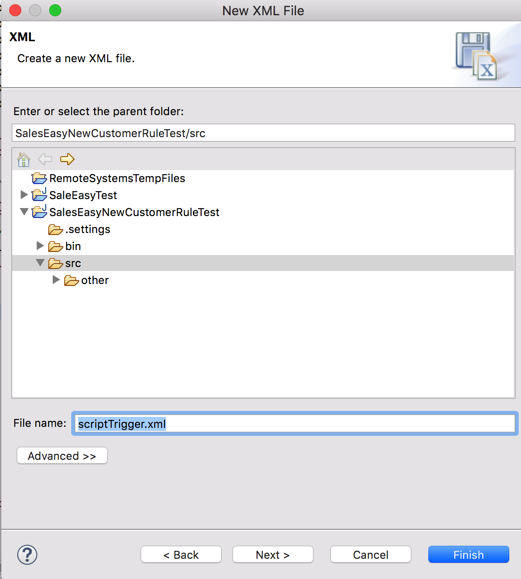
Task: Collapse the SalesEasyNewCustomerRuleTest project tree
Action: [24, 212]
